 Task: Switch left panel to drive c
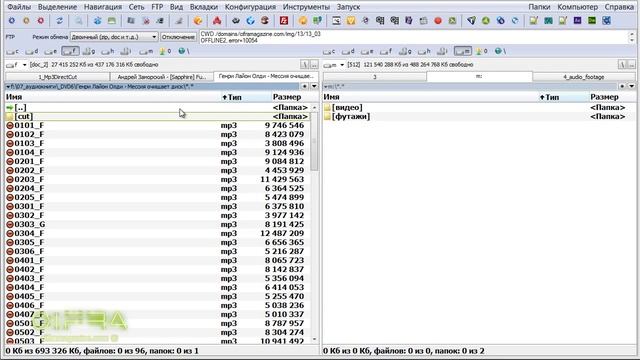coord(13,51)
